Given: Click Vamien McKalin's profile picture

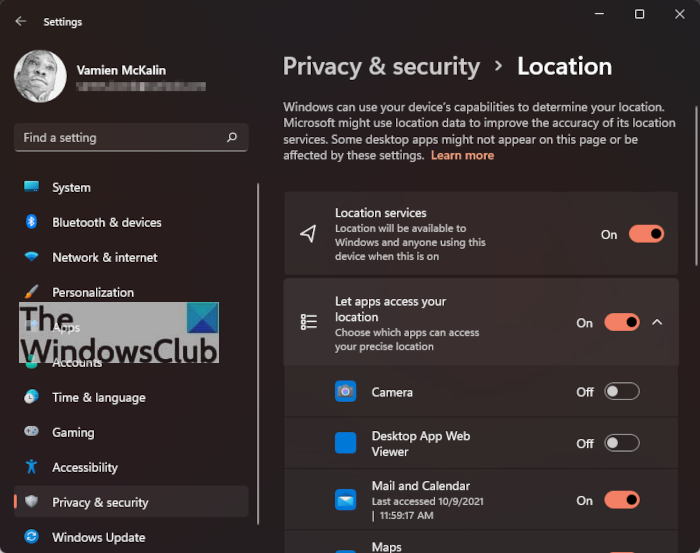Looking at the screenshot, I should [40, 77].
